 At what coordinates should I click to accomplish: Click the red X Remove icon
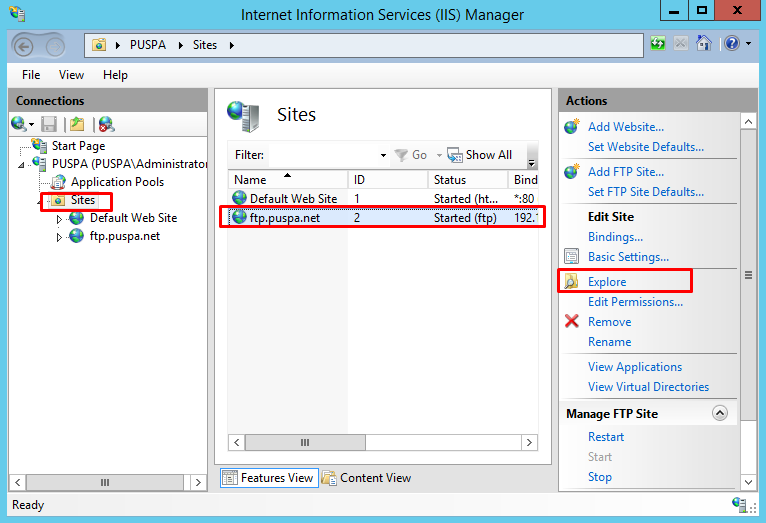572,321
